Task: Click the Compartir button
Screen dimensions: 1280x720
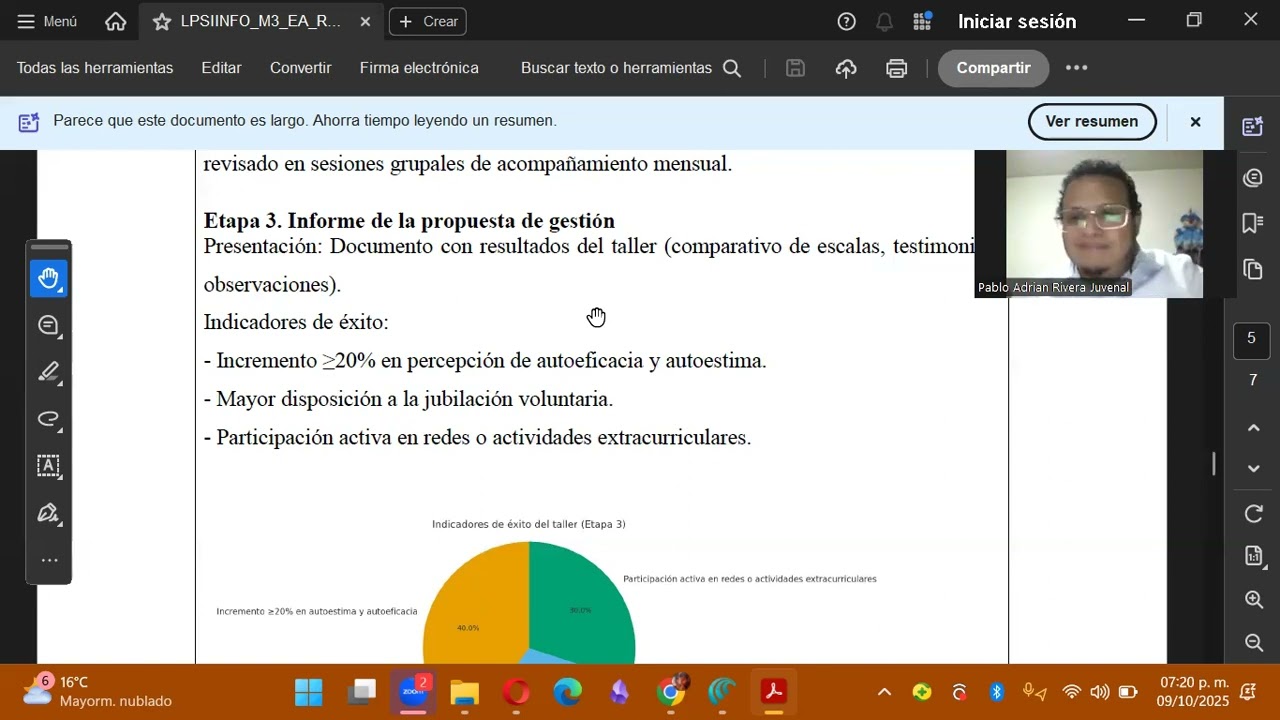Action: [x=993, y=68]
